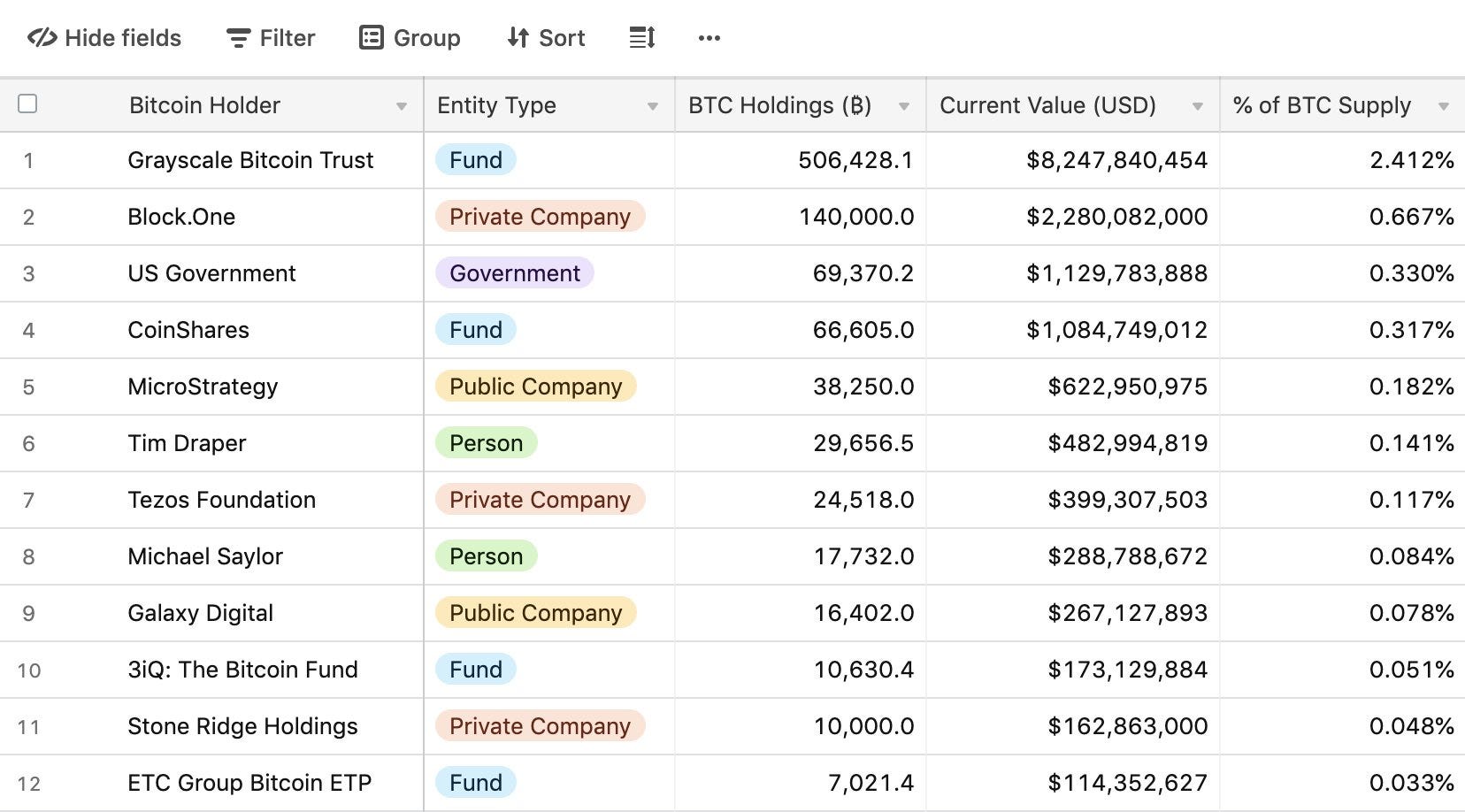1465x812 pixels.
Task: Click row number 6
Action: pyautogui.click(x=28, y=444)
